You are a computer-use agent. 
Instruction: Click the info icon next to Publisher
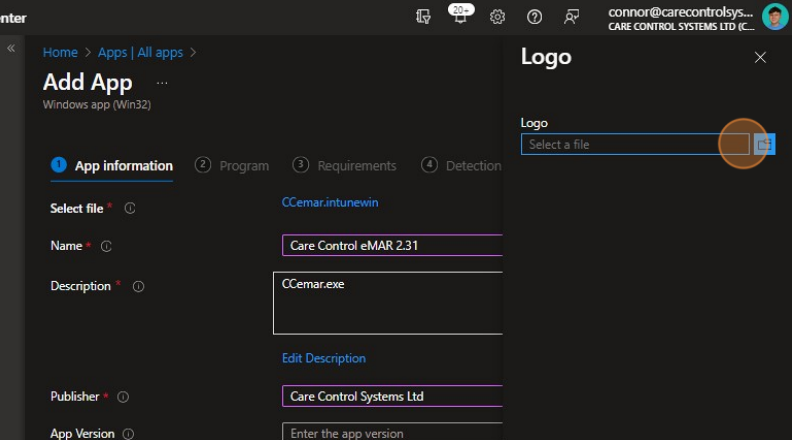pos(123,397)
